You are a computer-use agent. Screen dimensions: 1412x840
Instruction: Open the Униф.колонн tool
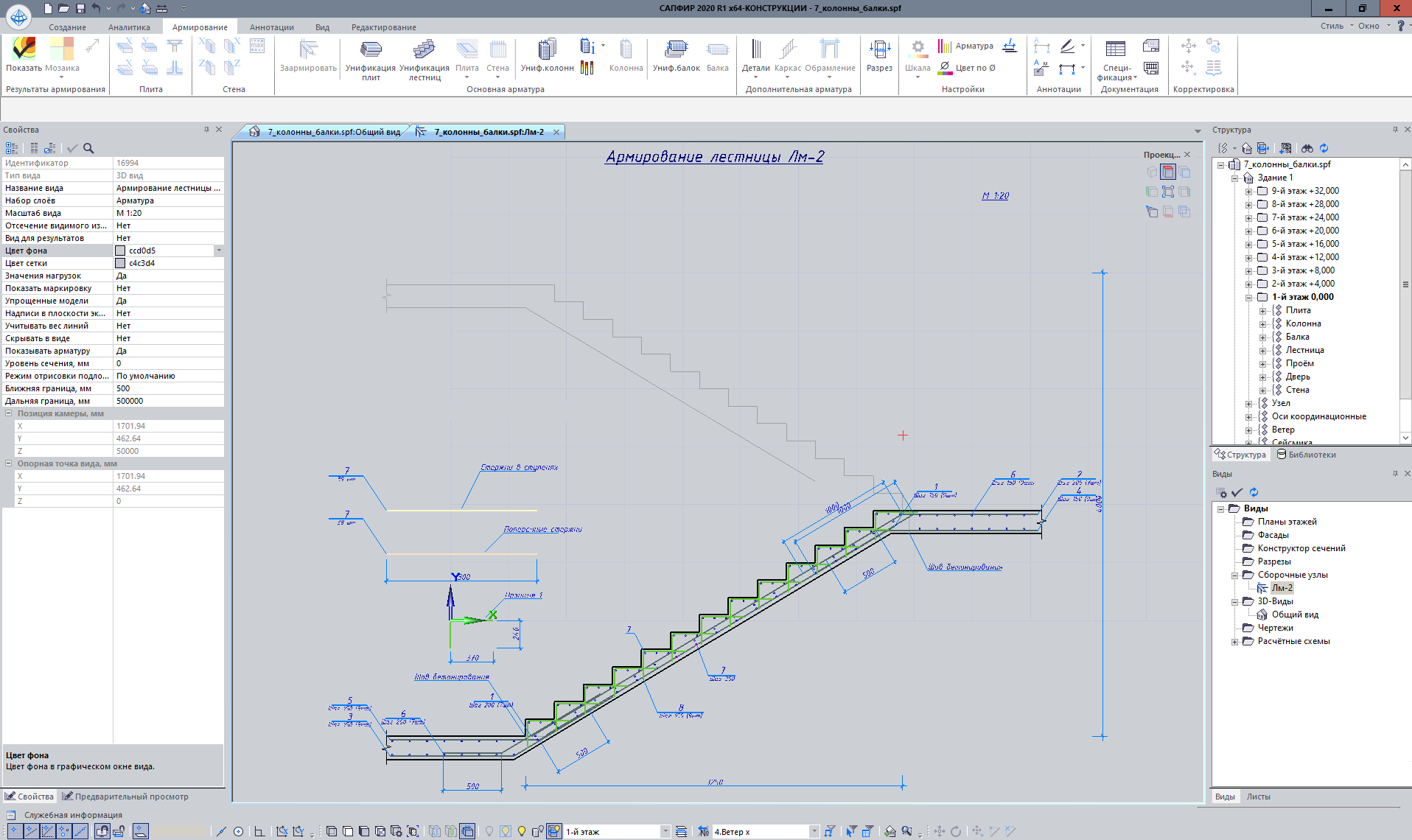point(547,52)
